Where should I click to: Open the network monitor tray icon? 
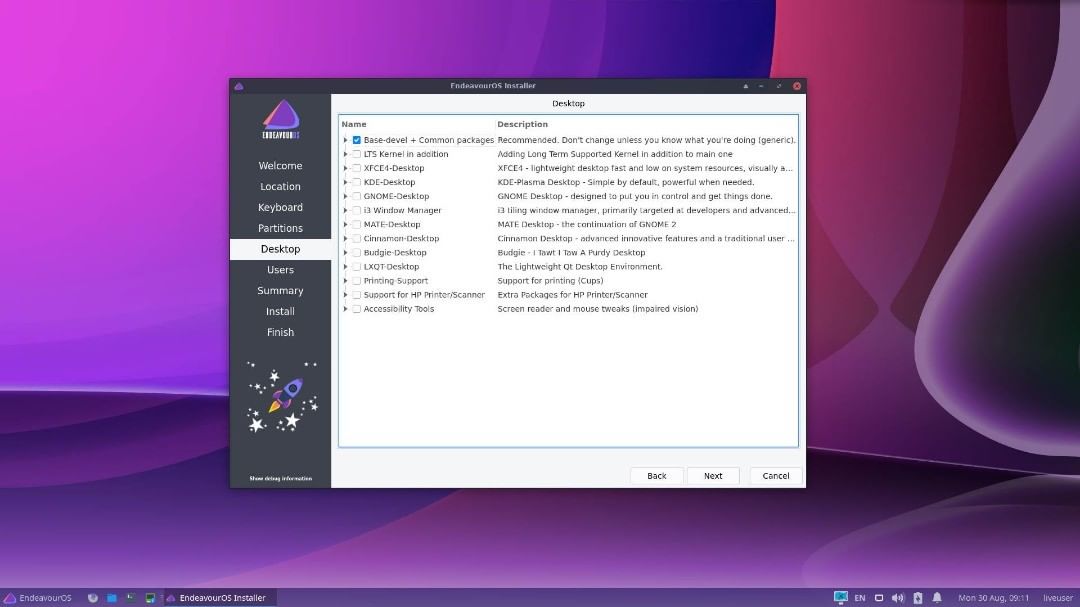tap(840, 598)
